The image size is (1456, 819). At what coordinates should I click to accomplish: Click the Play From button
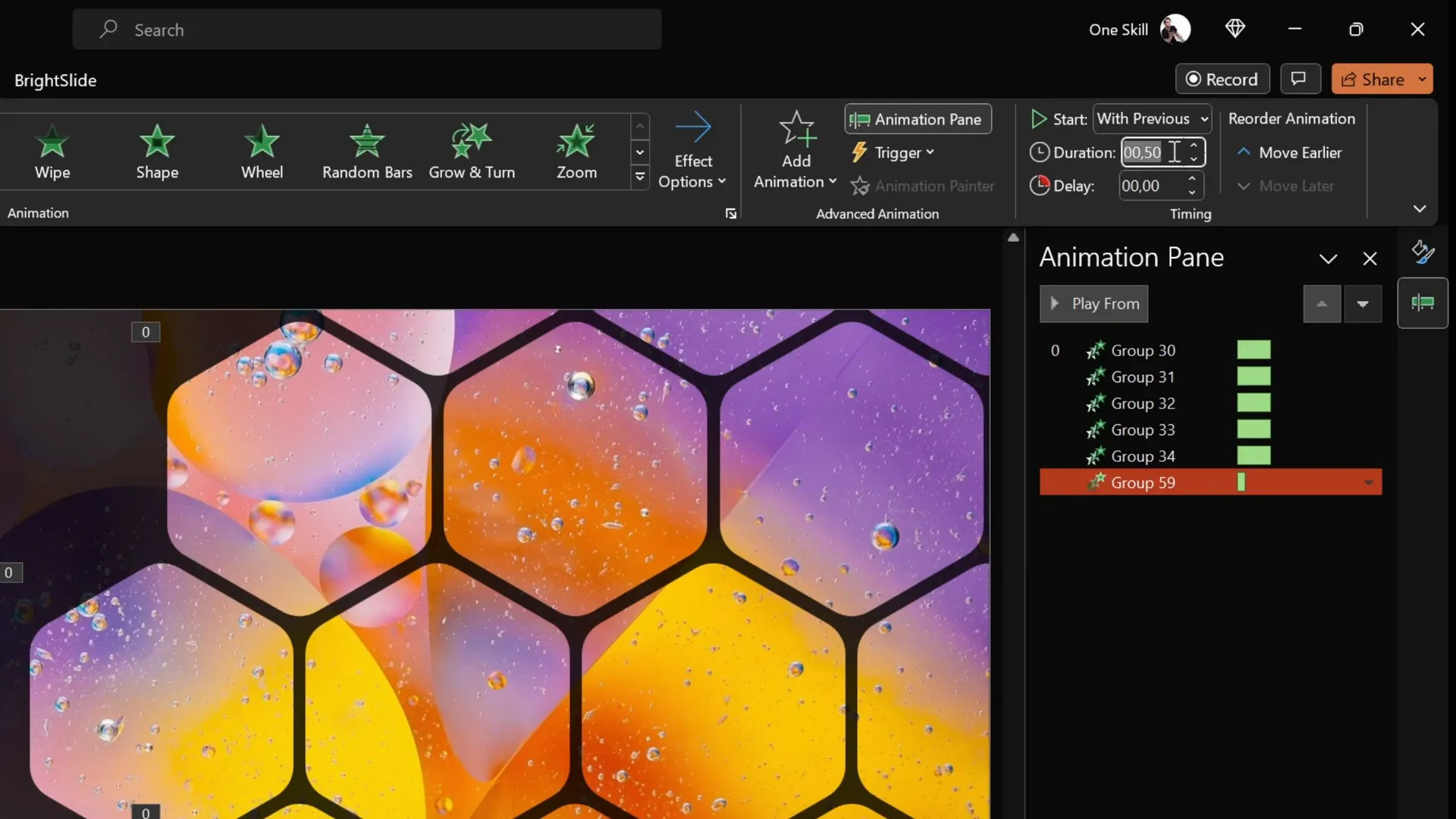point(1094,304)
